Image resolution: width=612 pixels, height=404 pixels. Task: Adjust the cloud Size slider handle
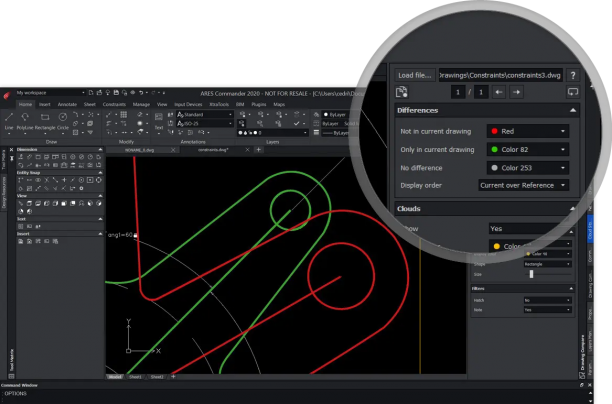(531, 274)
